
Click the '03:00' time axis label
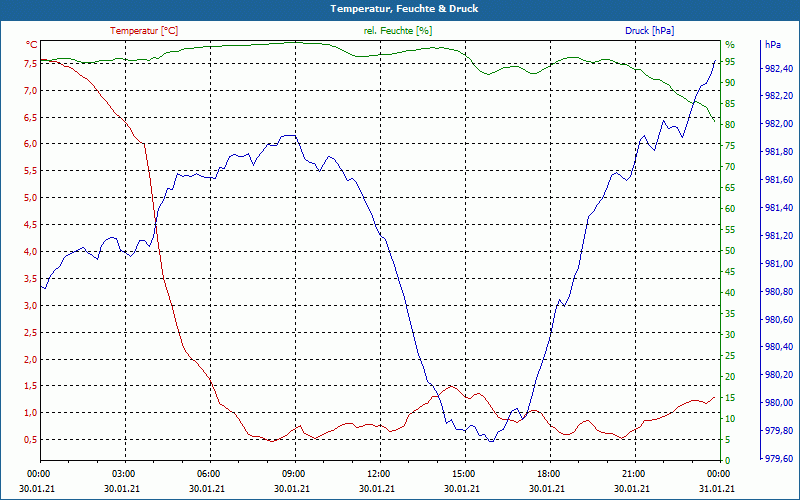[122, 474]
